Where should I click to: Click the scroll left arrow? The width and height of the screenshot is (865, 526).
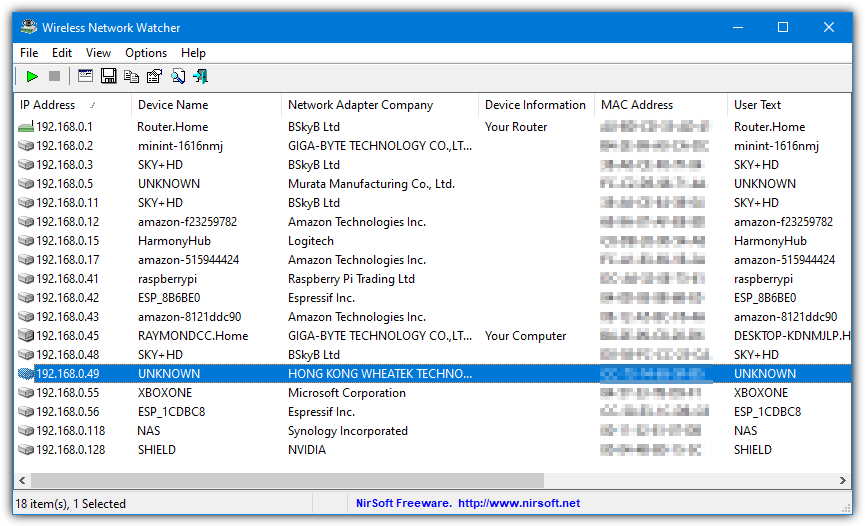[22, 480]
